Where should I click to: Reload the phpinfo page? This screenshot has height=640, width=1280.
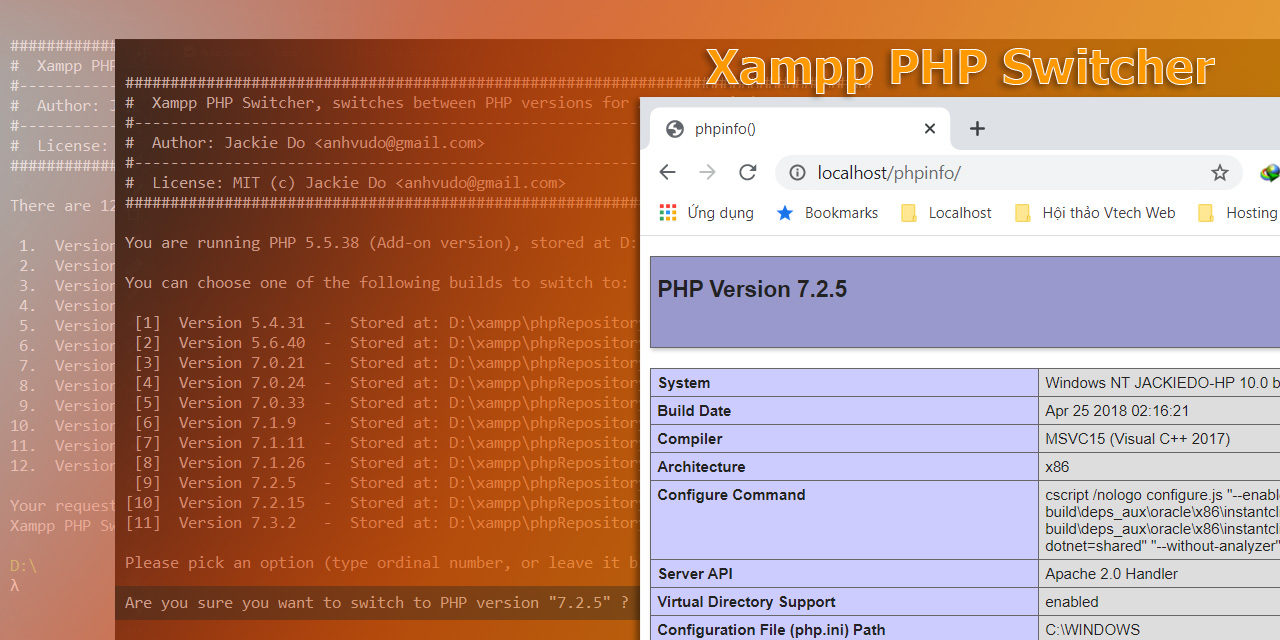(x=747, y=172)
